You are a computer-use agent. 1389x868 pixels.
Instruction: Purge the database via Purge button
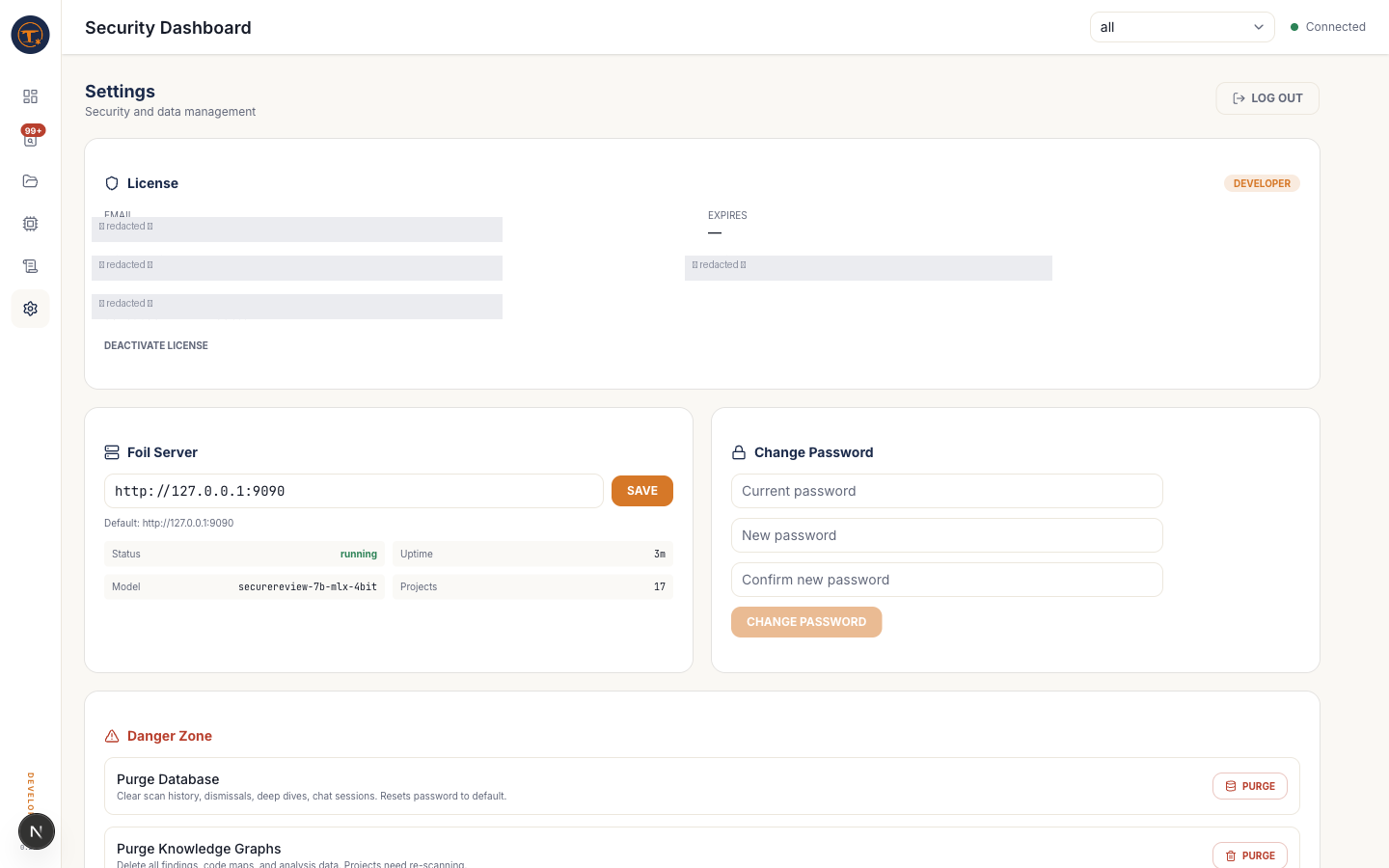coord(1249,786)
